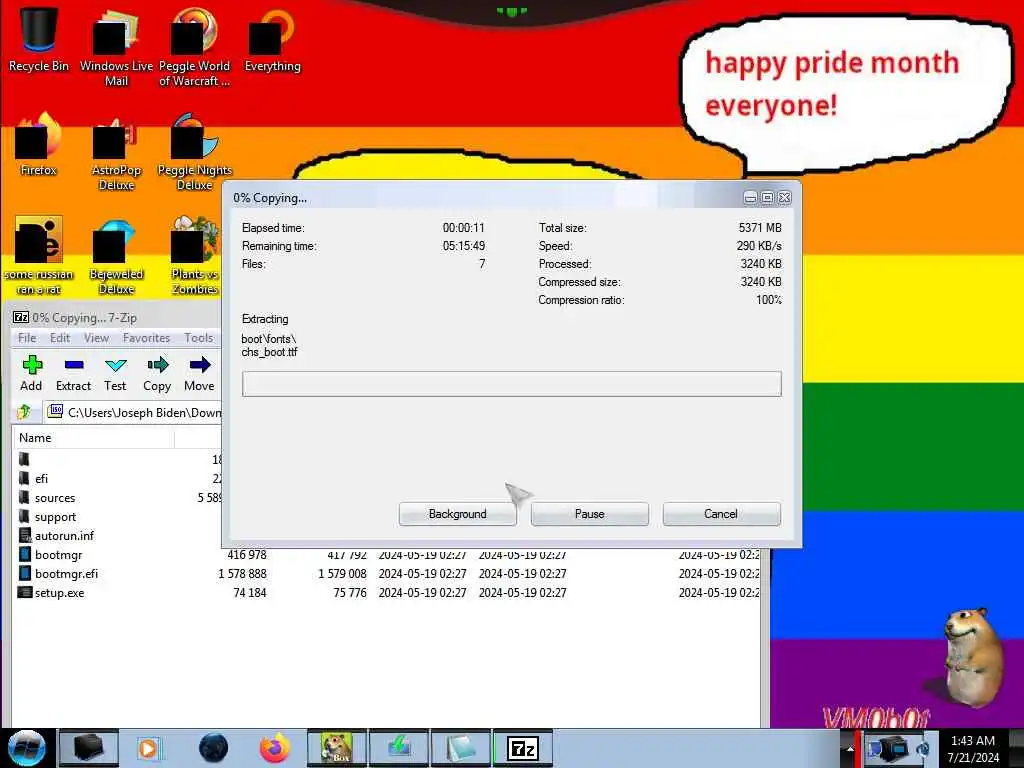Image resolution: width=1024 pixels, height=768 pixels.
Task: Select the bootmgr.efi file row
Action: pyautogui.click(x=387, y=573)
